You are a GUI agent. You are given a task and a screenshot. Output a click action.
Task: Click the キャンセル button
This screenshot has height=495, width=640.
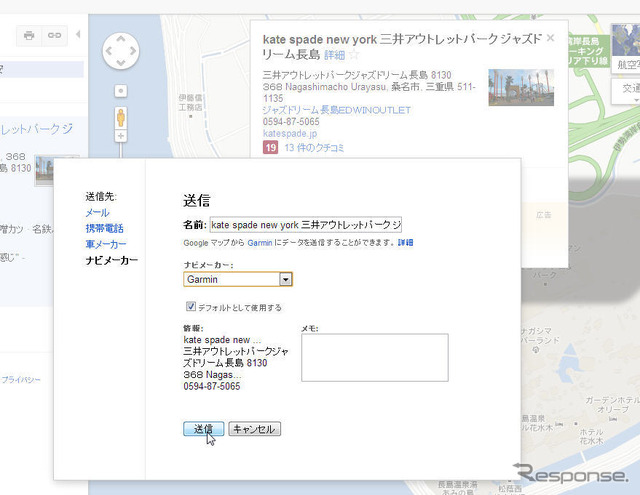click(x=254, y=429)
